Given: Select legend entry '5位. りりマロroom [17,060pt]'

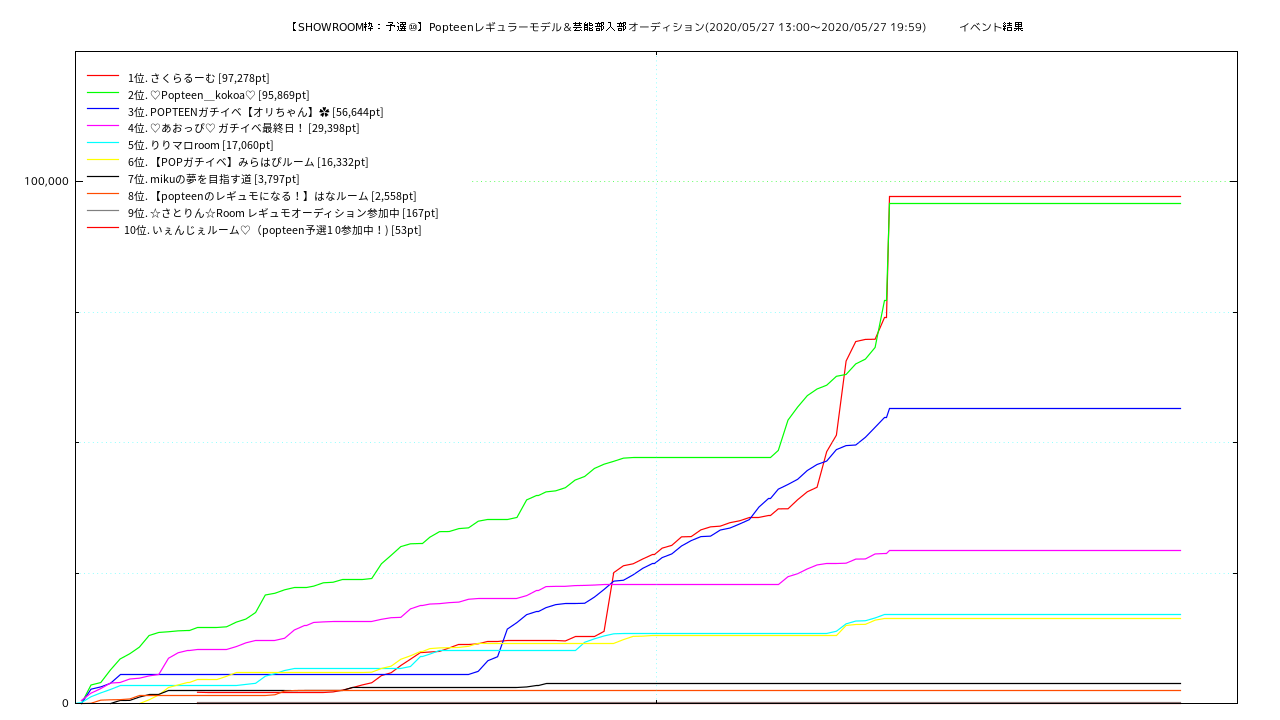Looking at the screenshot, I should (x=200, y=145).
